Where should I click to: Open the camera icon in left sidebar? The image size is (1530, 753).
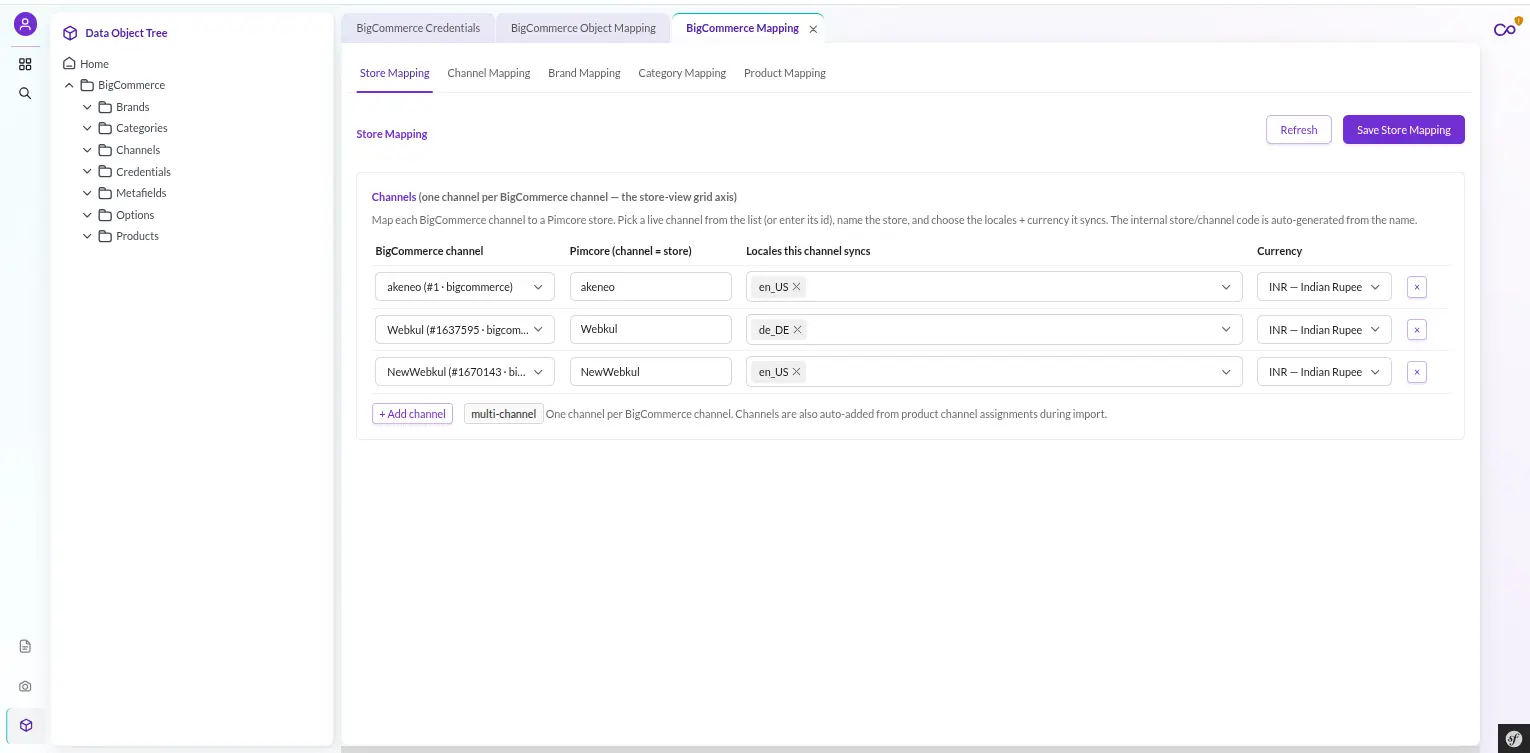click(25, 687)
